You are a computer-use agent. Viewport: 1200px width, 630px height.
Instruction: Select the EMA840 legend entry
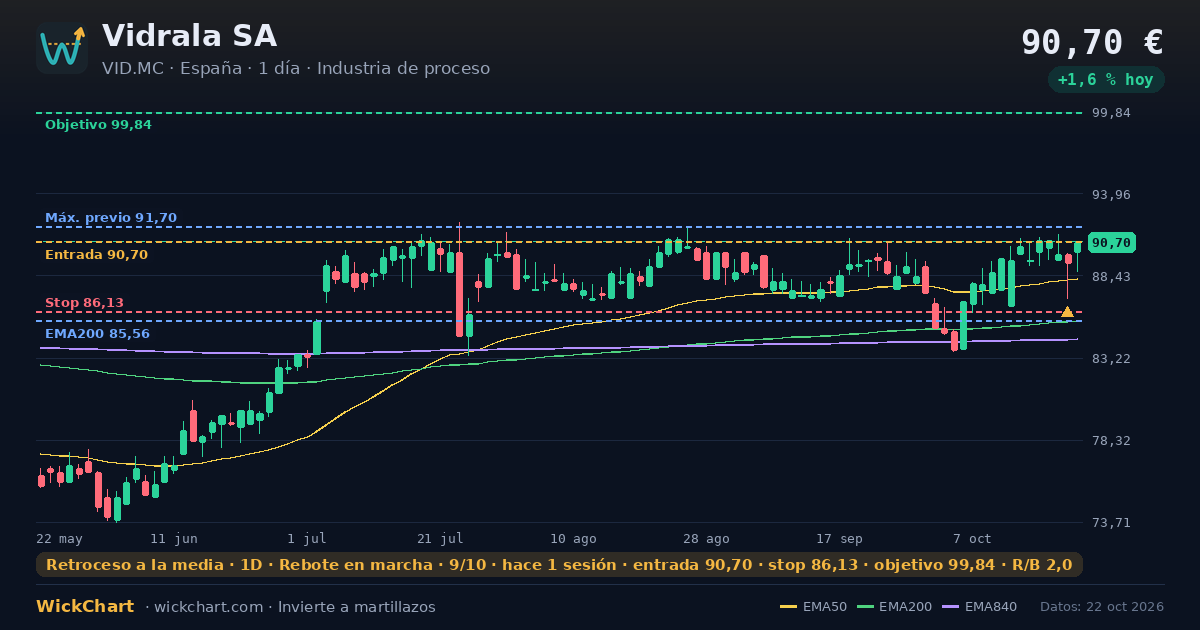pos(979,607)
